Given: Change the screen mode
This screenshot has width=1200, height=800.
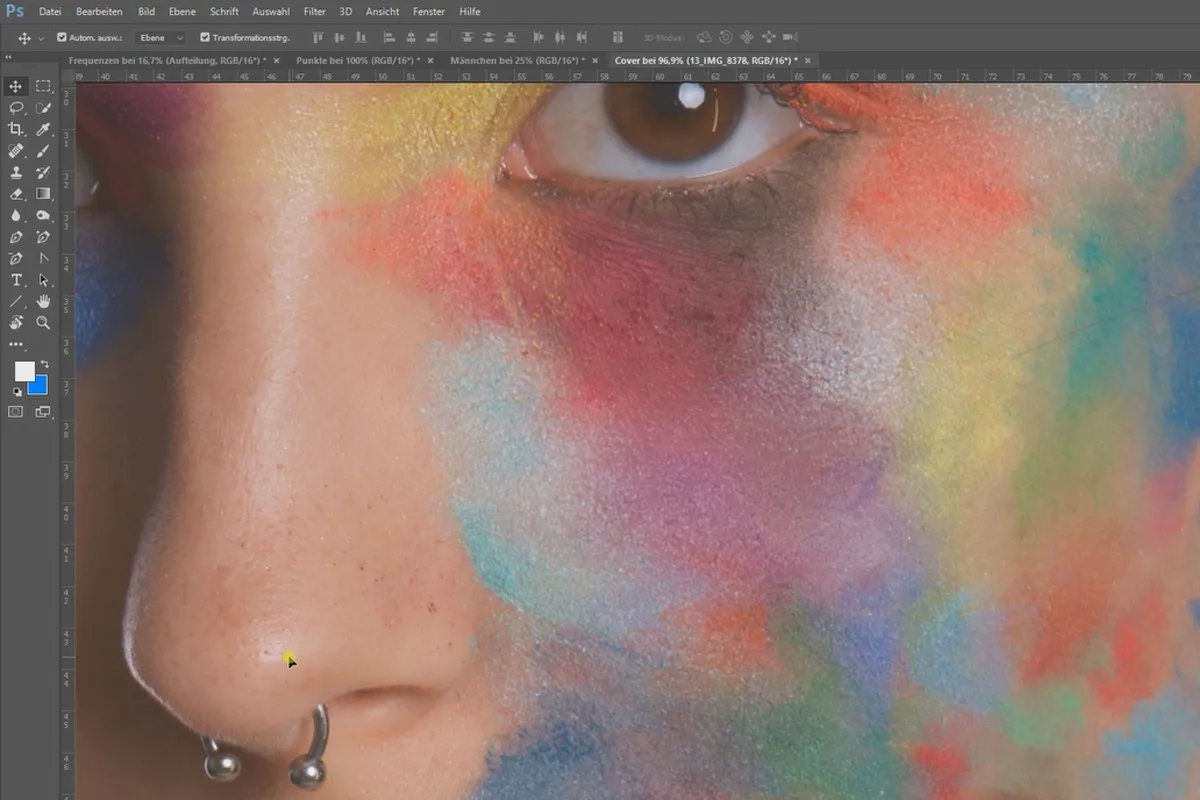Looking at the screenshot, I should [x=43, y=411].
